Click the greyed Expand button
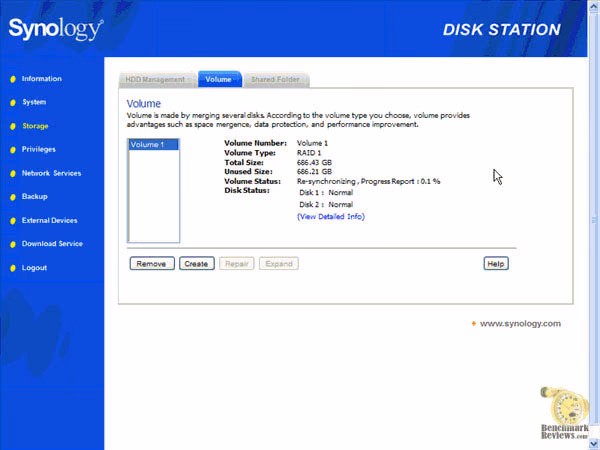Screen dimensions: 600x450 (279, 264)
